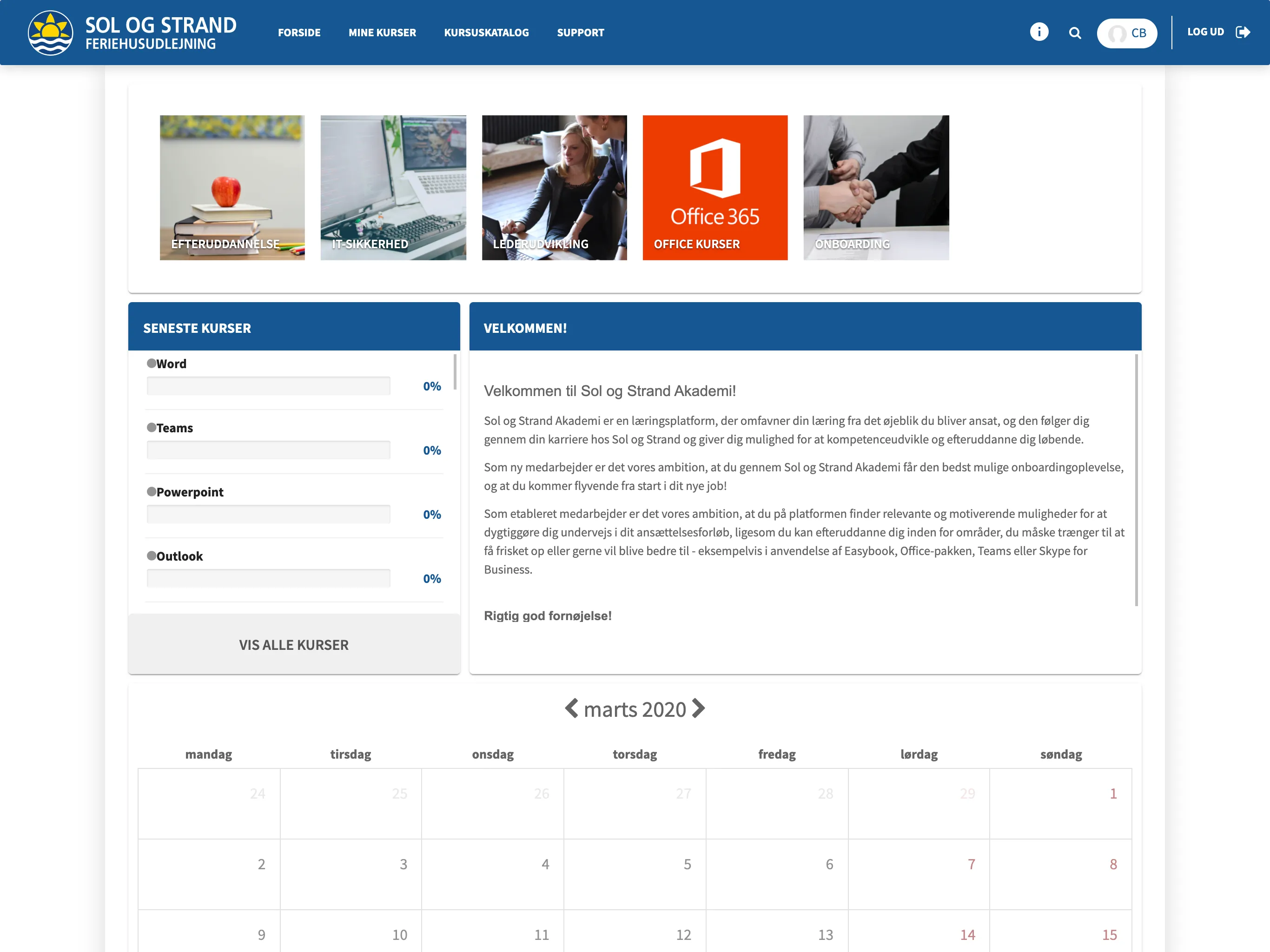Click the Teams '0%' value
The height and width of the screenshot is (952, 1270).
click(x=432, y=451)
